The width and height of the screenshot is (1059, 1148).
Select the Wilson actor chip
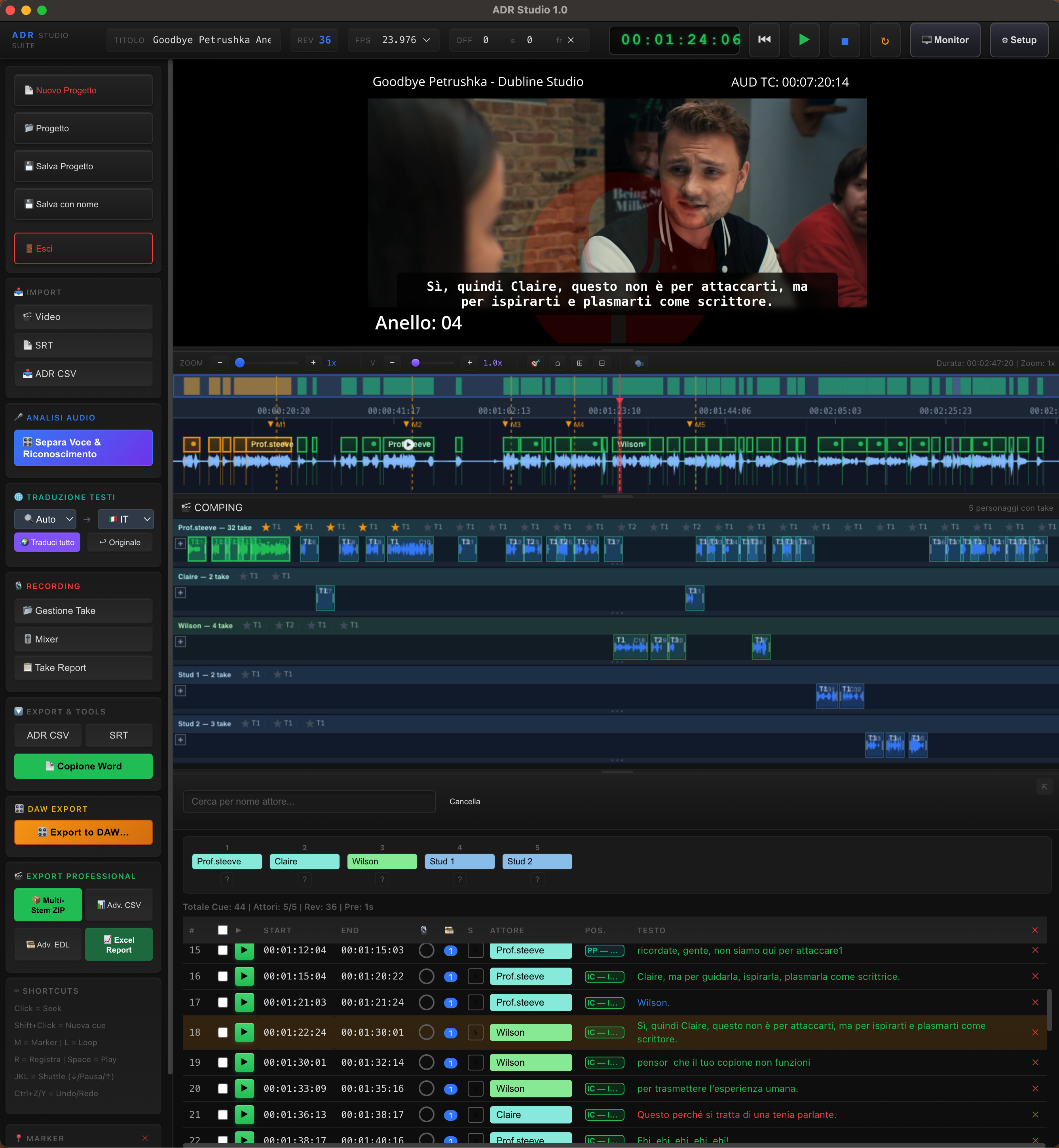382,862
